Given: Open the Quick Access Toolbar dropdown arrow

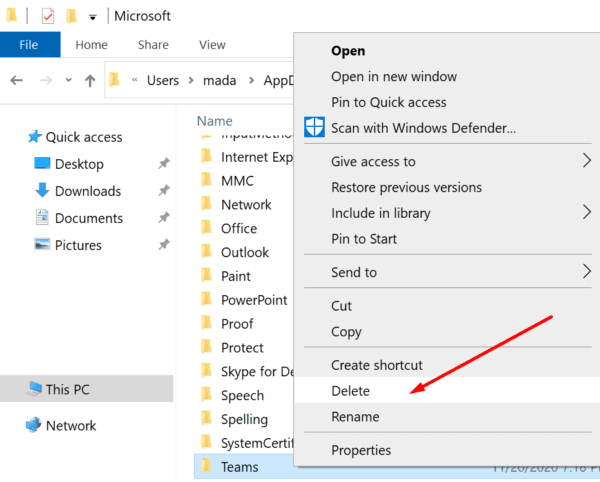Looking at the screenshot, I should click(93, 17).
